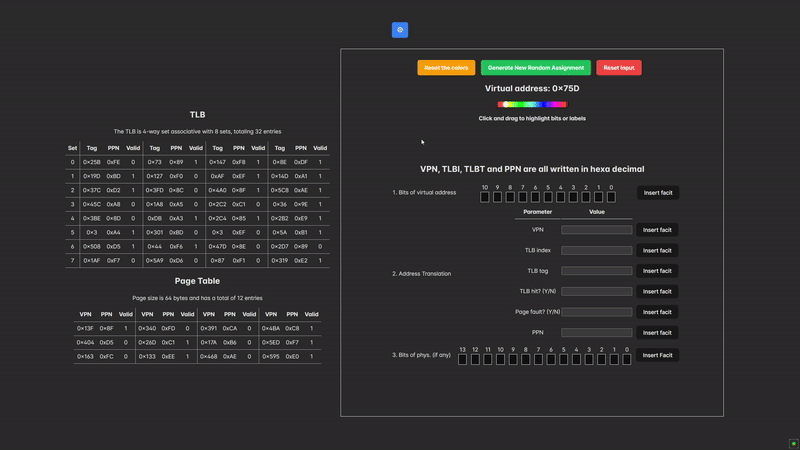Viewport: 800px width, 450px height.
Task: Click the Page Table heading
Action: pos(197,281)
